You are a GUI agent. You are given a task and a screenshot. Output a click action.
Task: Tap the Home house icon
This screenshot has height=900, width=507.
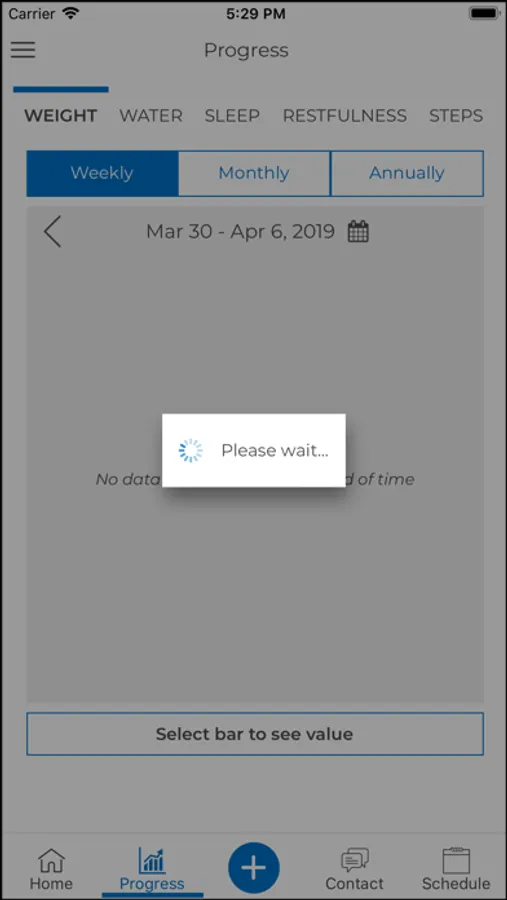(51, 860)
